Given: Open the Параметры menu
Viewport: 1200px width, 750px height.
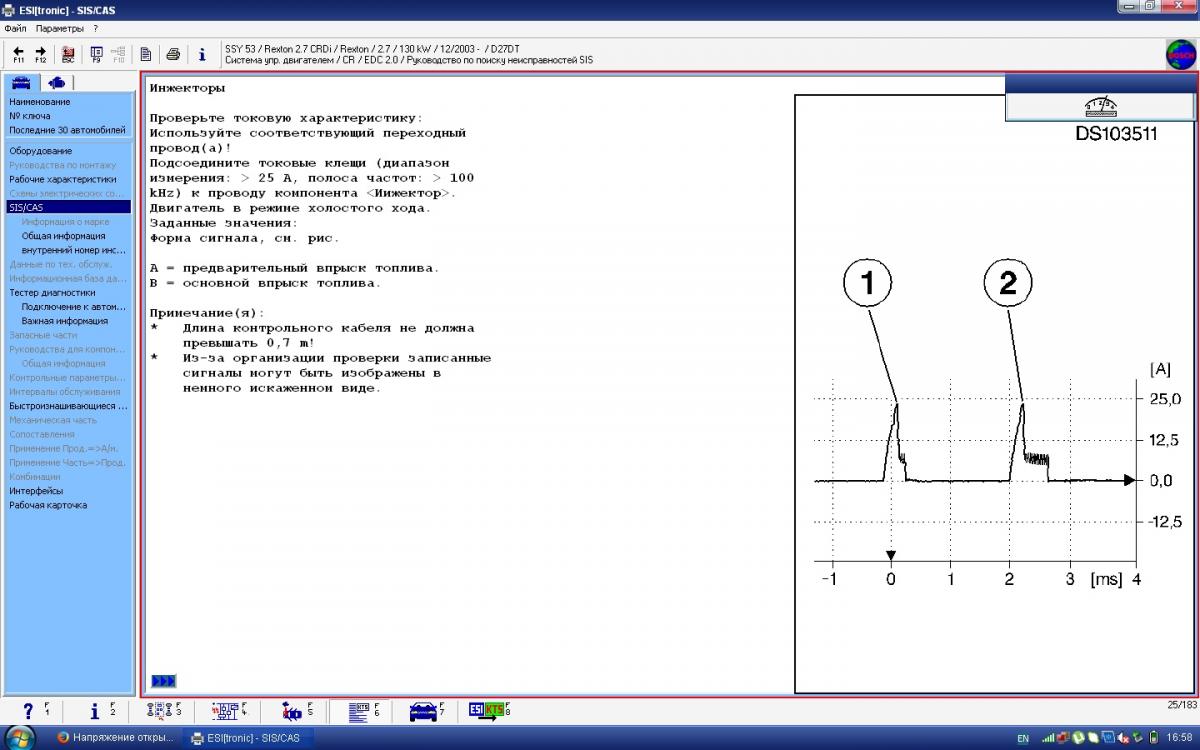Looking at the screenshot, I should (x=60, y=28).
